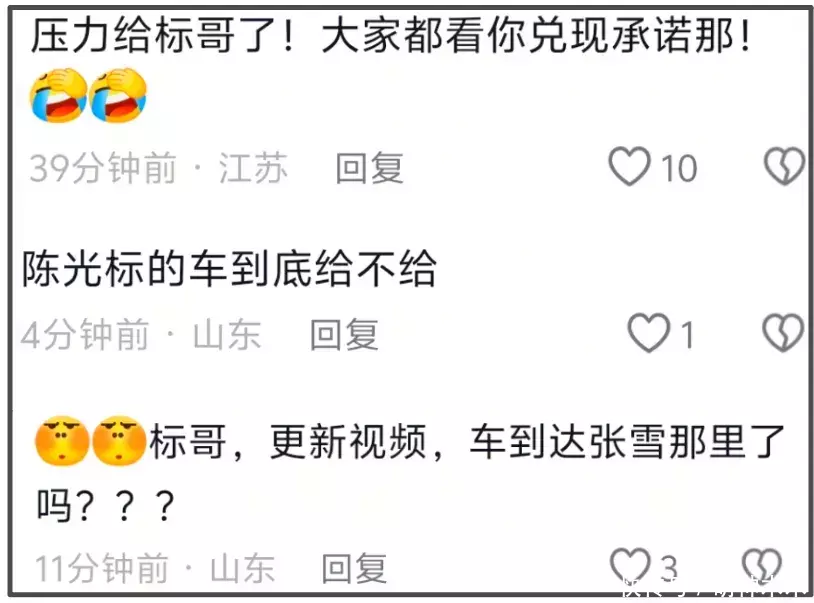
Task: Like the 标哥，更新视频 comment
Action: [x=630, y=566]
